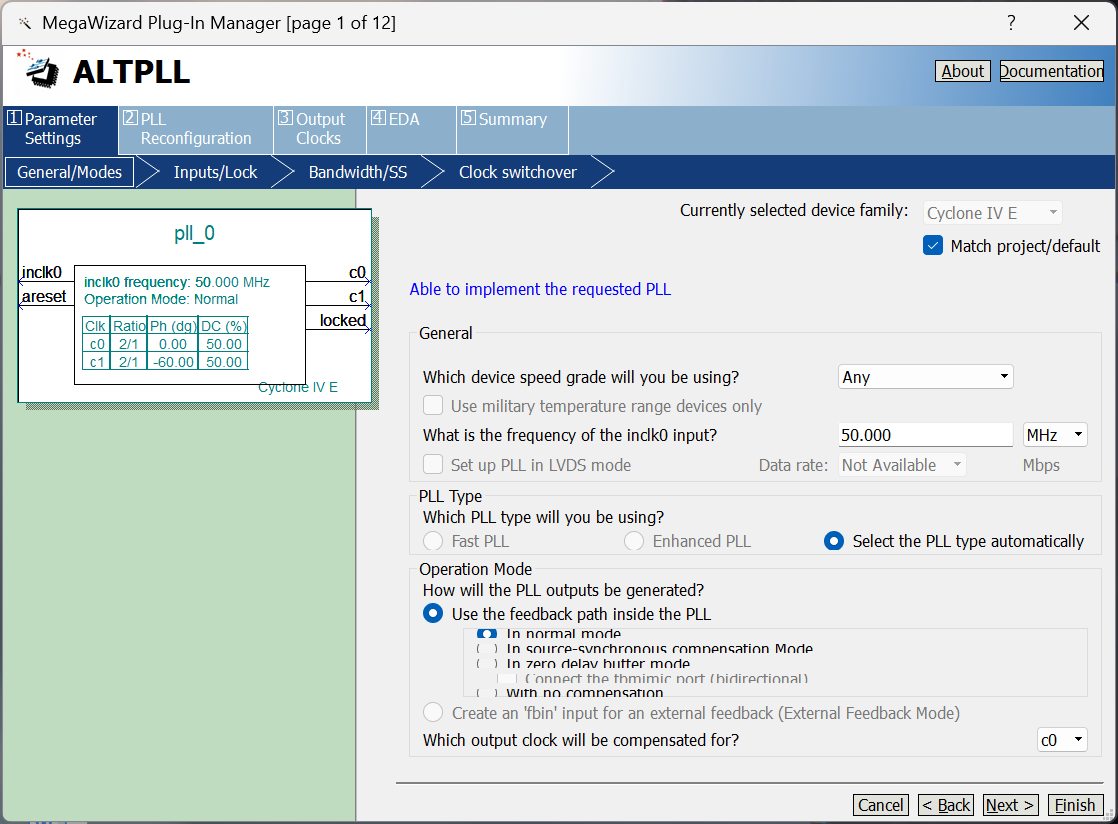
Task: Open the compensated output clock dropdown
Action: (x=1062, y=740)
